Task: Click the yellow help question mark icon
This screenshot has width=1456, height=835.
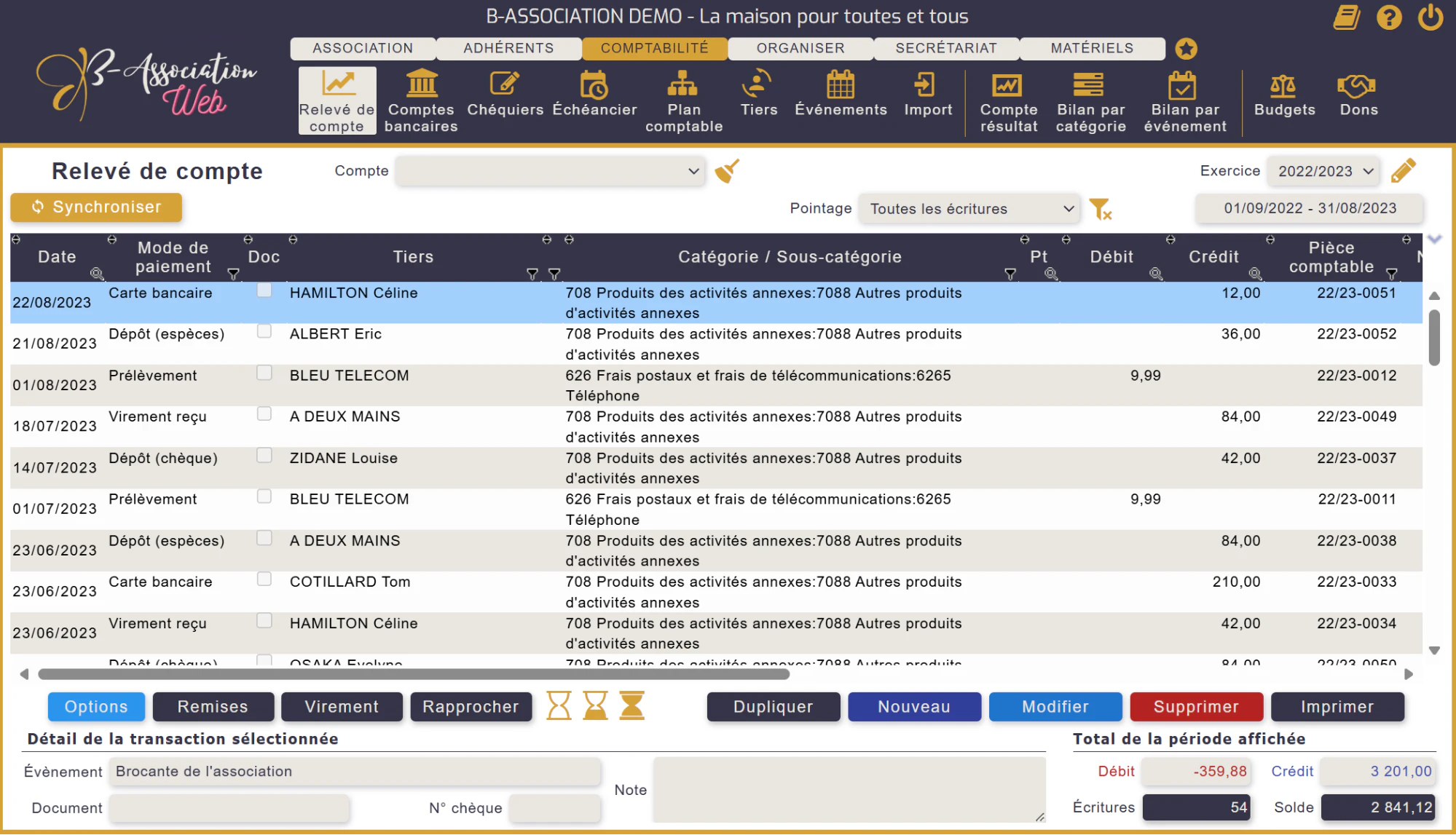Action: point(1388,17)
